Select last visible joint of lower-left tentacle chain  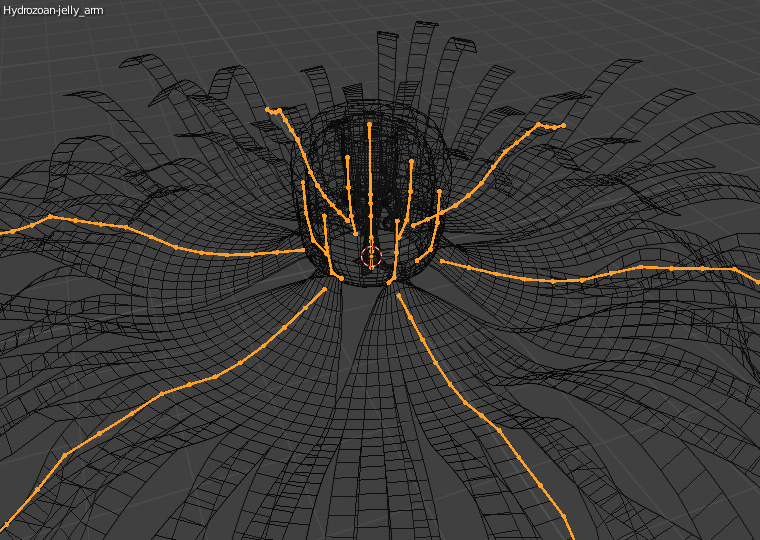click(8, 524)
